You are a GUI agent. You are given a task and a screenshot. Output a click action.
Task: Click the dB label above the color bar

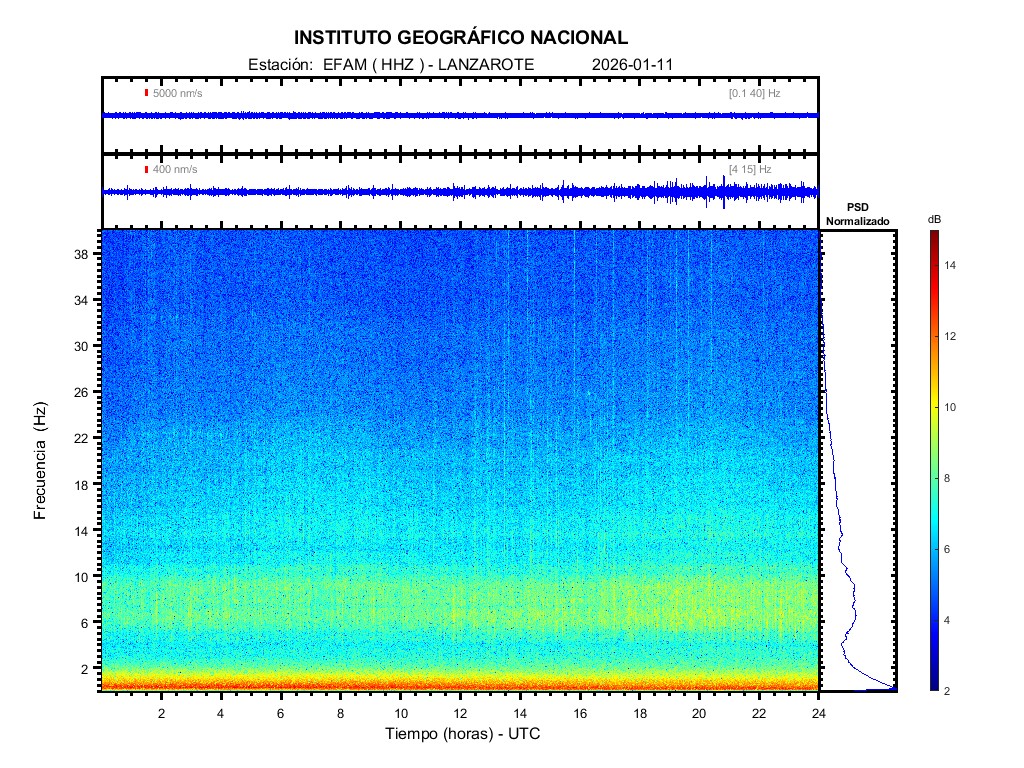[933, 219]
